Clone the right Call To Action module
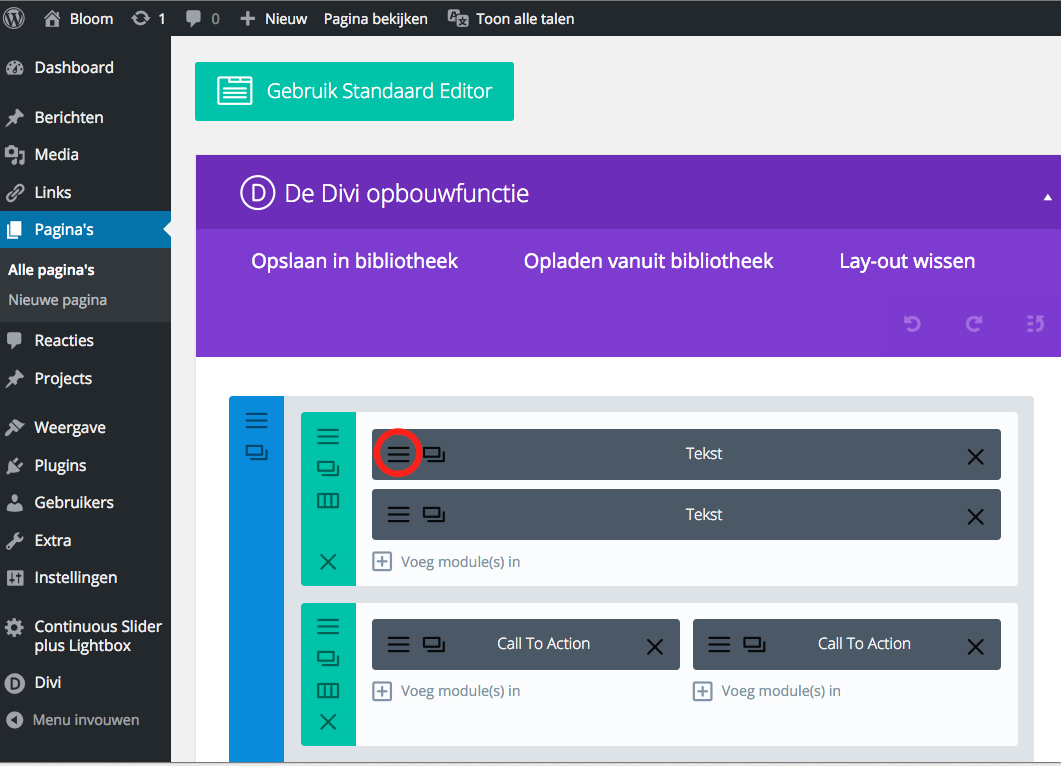The width and height of the screenshot is (1061, 766). pyautogui.click(x=754, y=644)
